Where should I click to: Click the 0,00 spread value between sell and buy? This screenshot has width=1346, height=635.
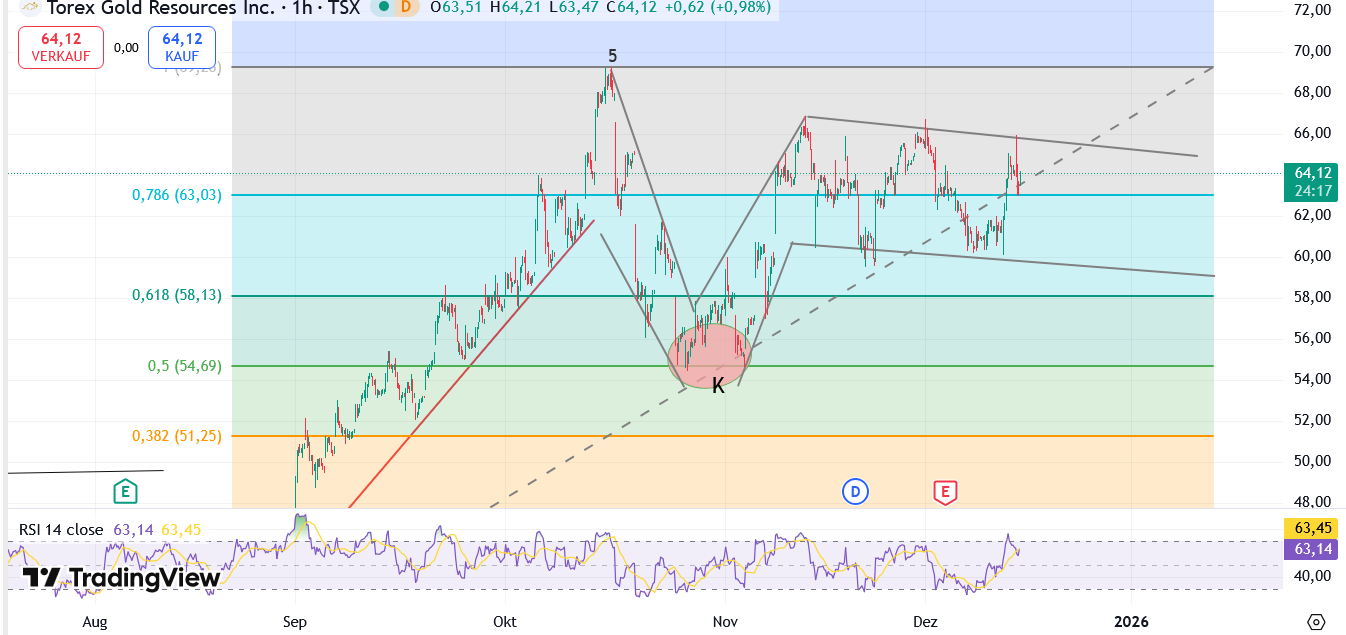click(126, 47)
